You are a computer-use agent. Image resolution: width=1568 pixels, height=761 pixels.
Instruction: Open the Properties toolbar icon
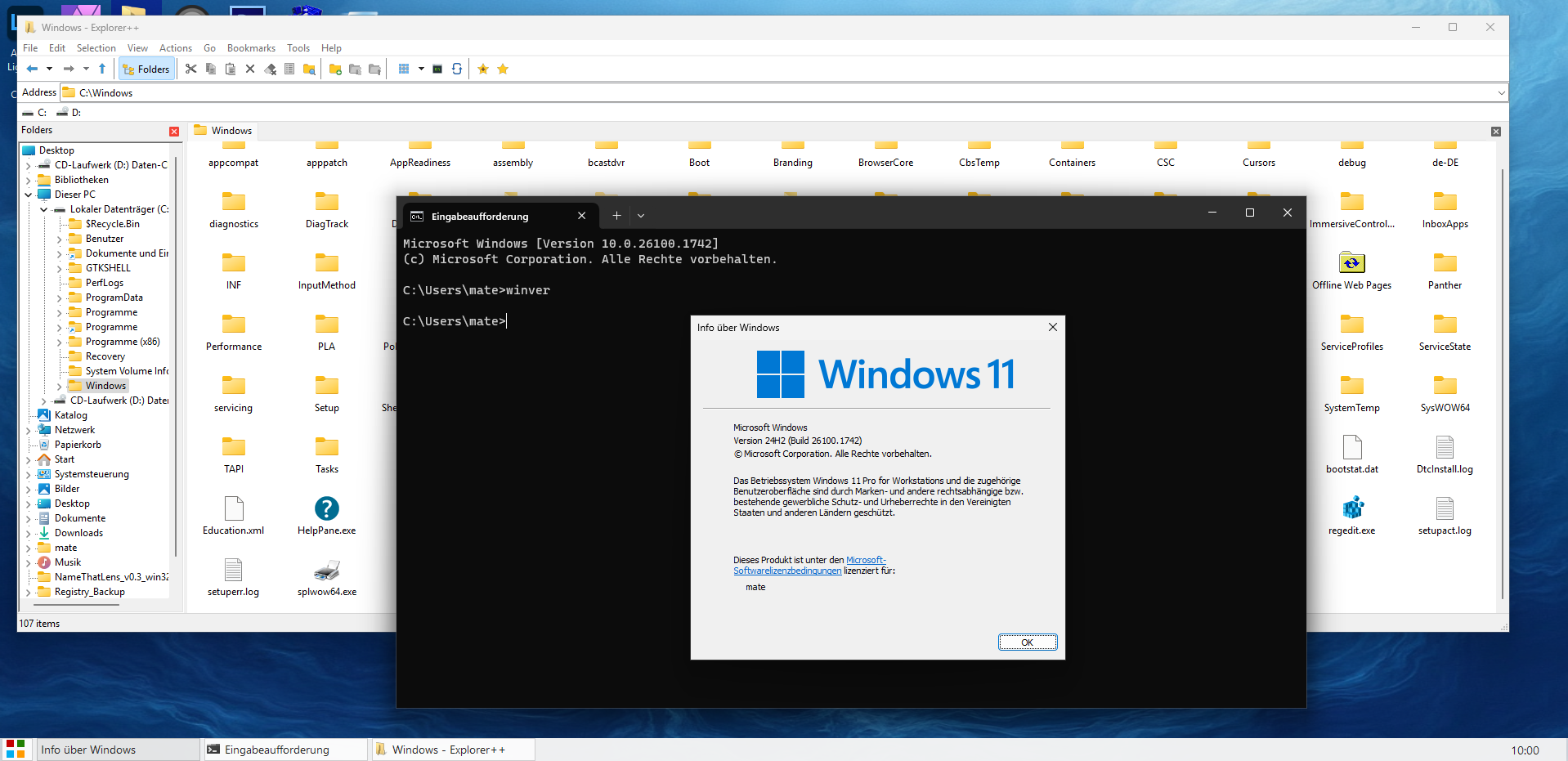pyautogui.click(x=289, y=69)
